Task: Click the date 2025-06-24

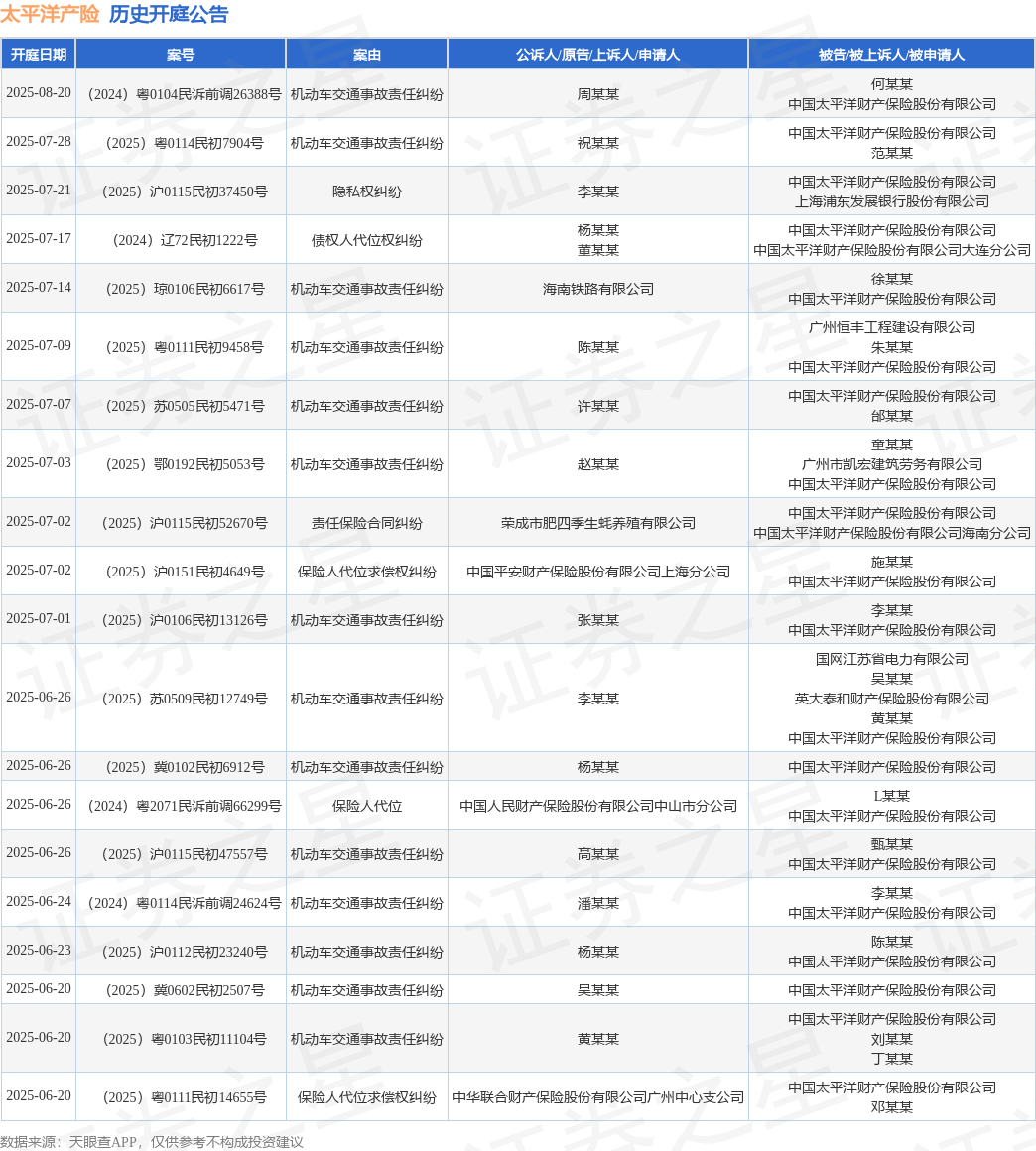Action: coord(39,901)
